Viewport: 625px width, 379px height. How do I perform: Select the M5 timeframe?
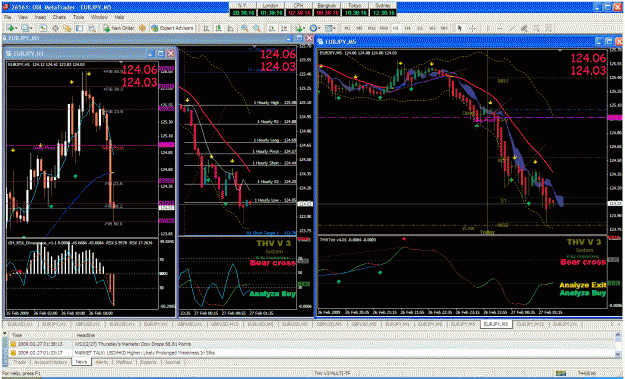tap(359, 28)
